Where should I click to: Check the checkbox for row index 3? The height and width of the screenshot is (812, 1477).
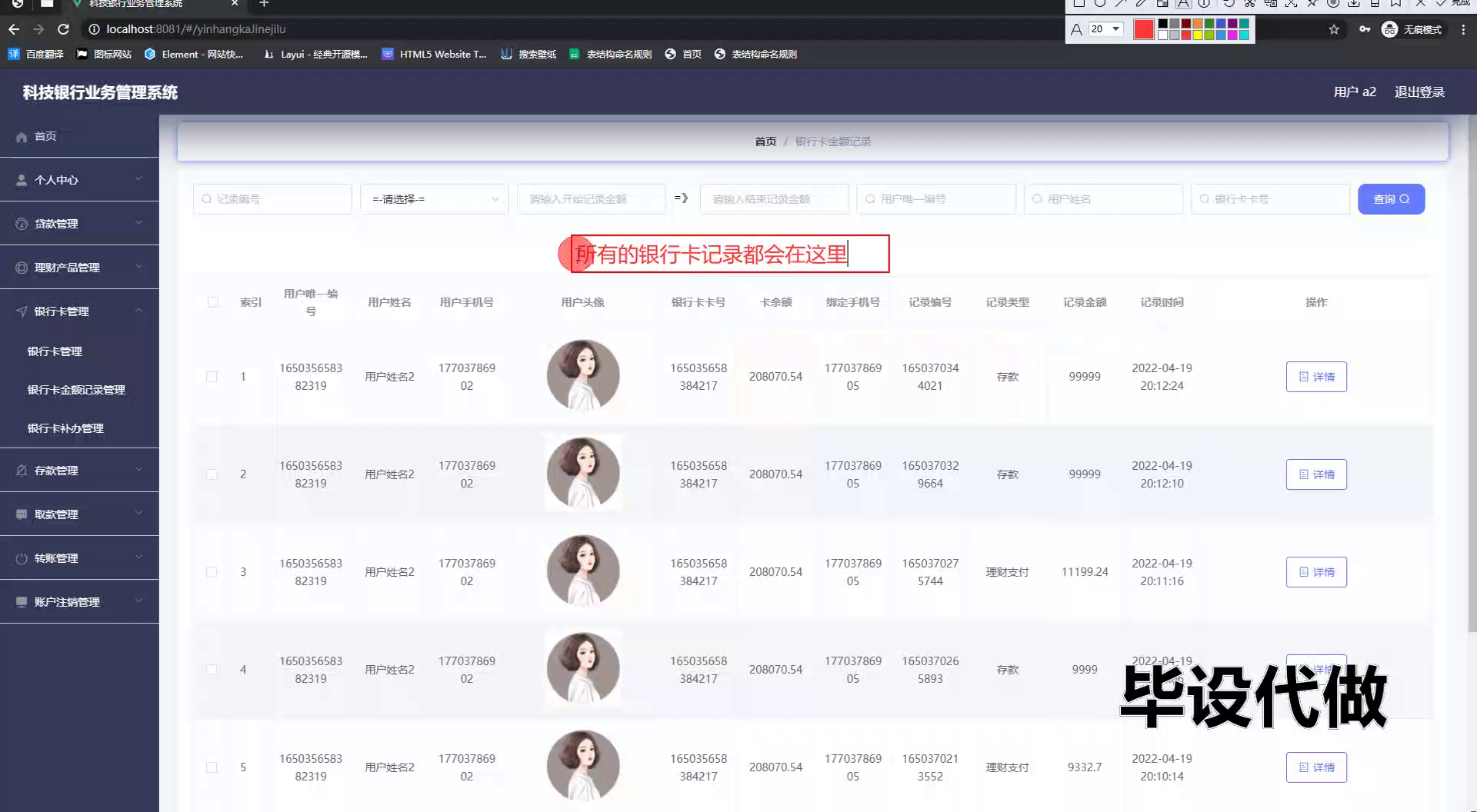(x=212, y=572)
